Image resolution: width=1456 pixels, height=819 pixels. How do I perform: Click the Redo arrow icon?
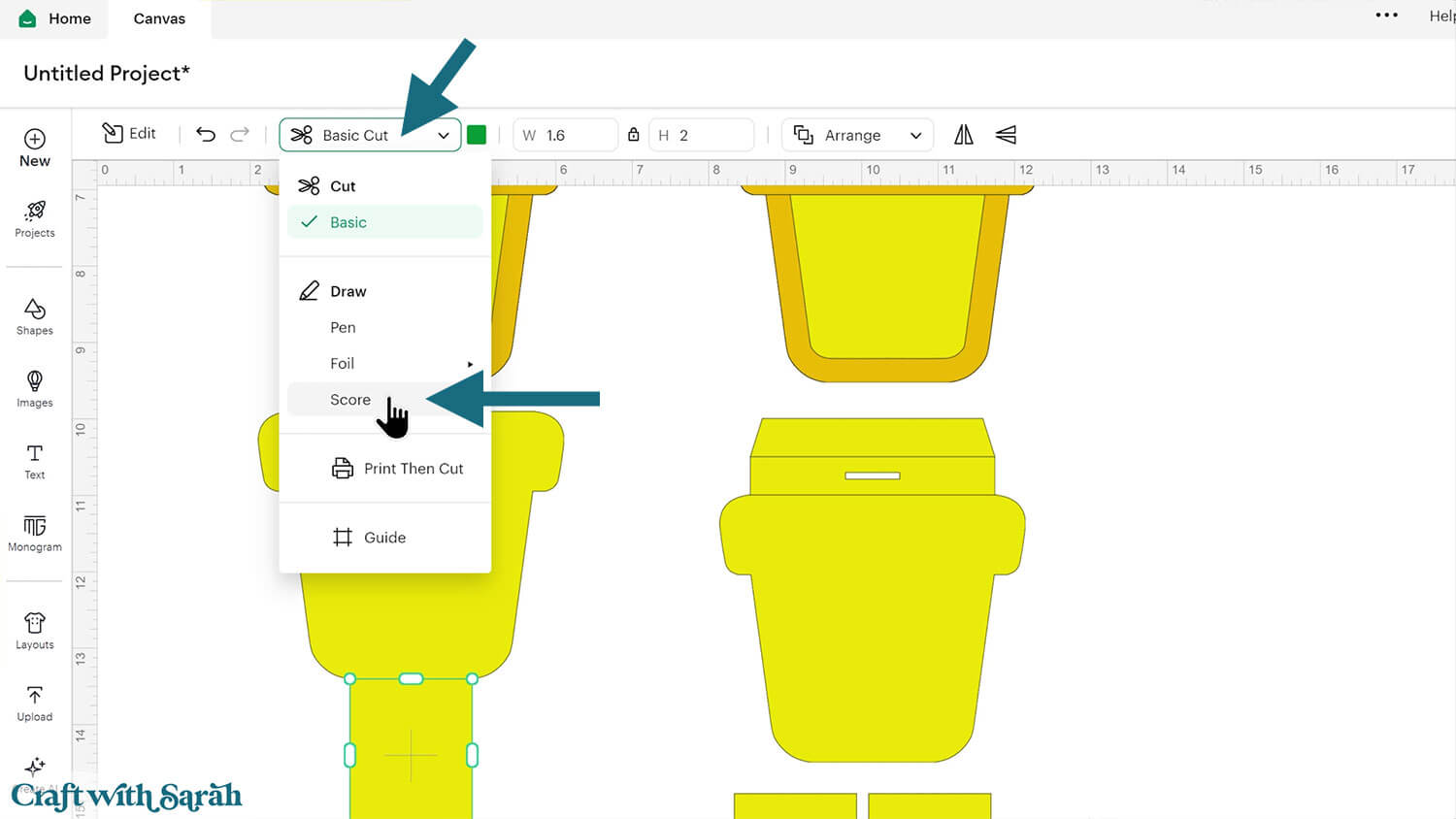point(240,135)
